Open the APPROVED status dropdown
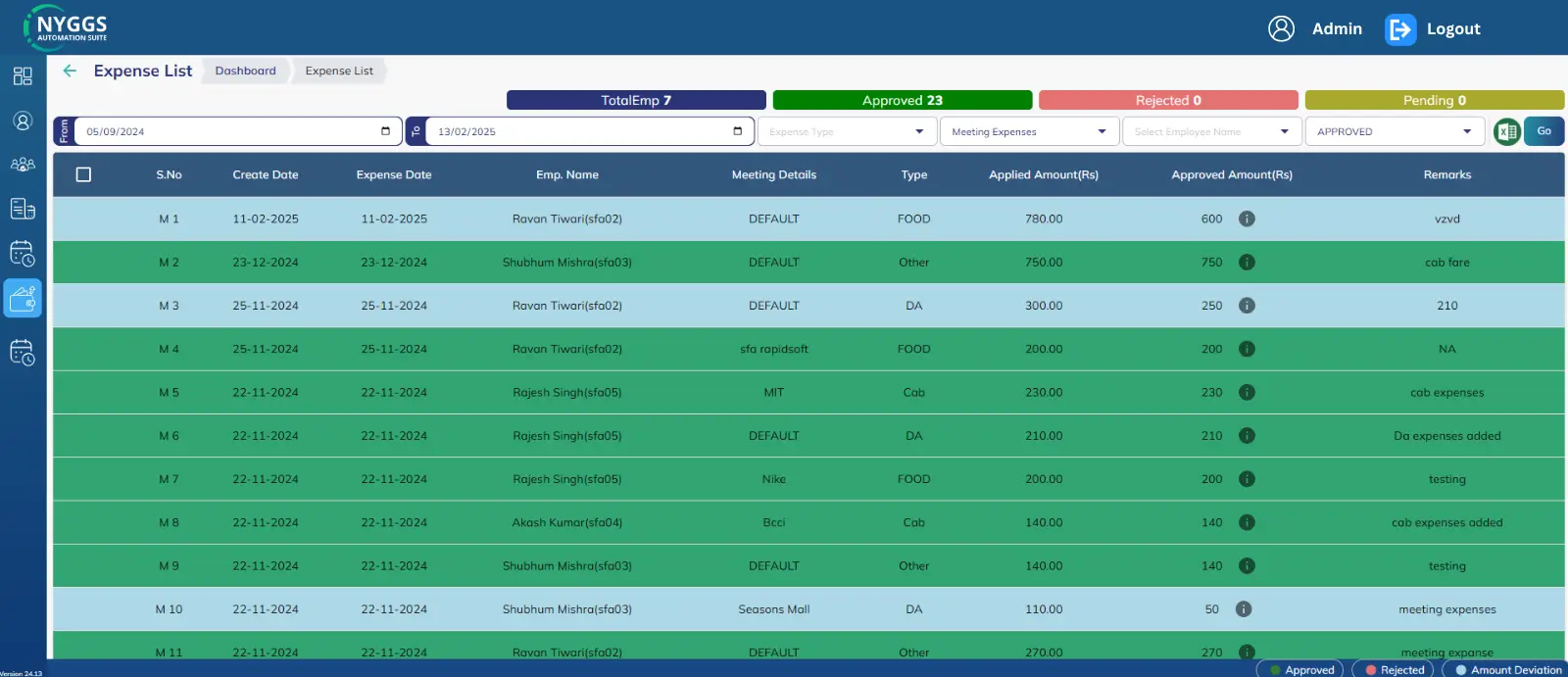Viewport: 1568px width, 677px height. 1394,131
